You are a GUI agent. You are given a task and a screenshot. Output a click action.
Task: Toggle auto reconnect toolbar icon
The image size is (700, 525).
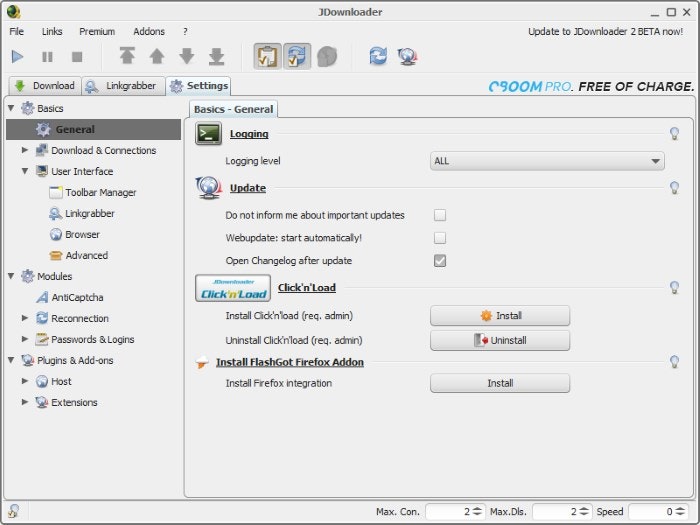tap(297, 56)
